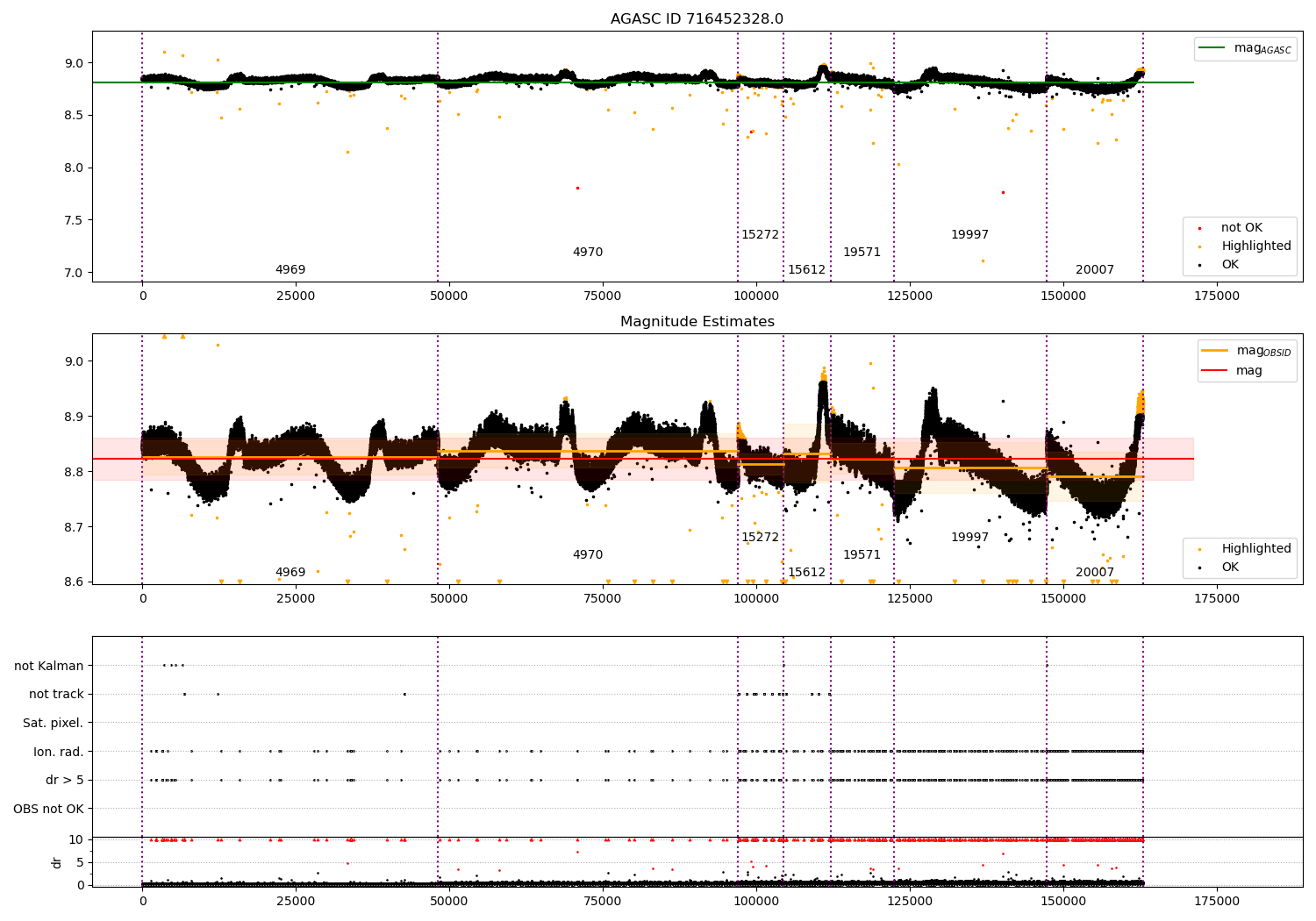The image size is (1316, 921).
Task: Click obsid label 4969 in the top plot
Action: pyautogui.click(x=290, y=270)
